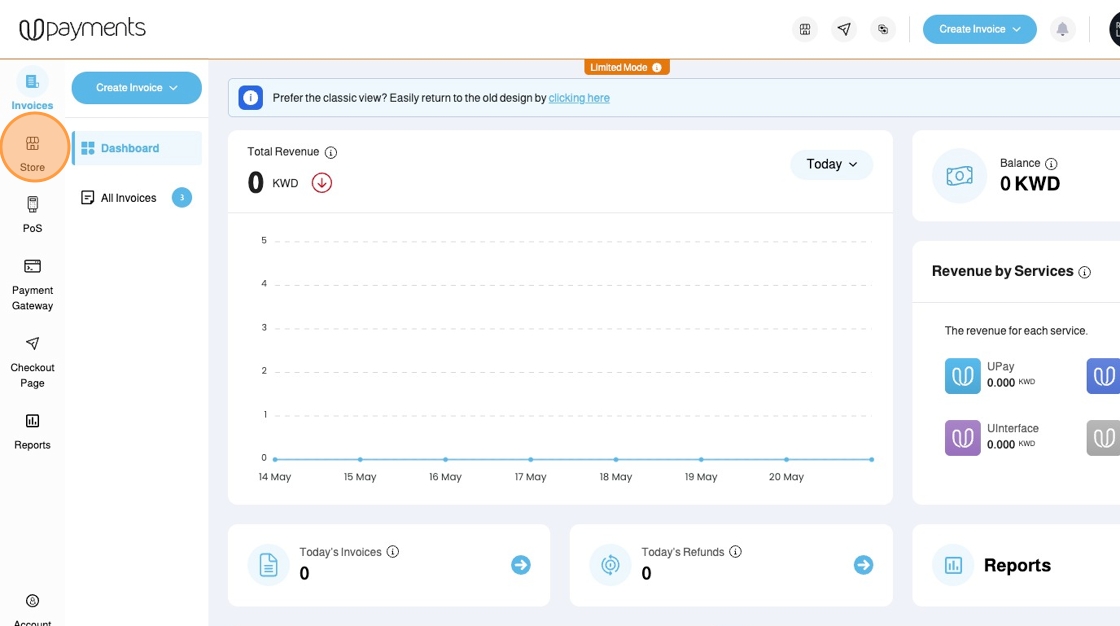Open sidebar Create Invoice dropdown button
The width and height of the screenshot is (1120, 626).
(136, 87)
